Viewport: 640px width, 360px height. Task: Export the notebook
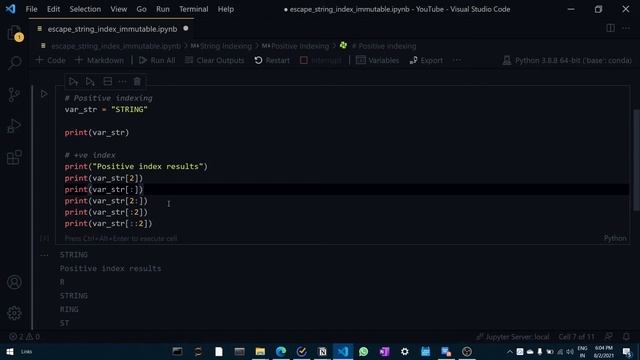(426, 60)
